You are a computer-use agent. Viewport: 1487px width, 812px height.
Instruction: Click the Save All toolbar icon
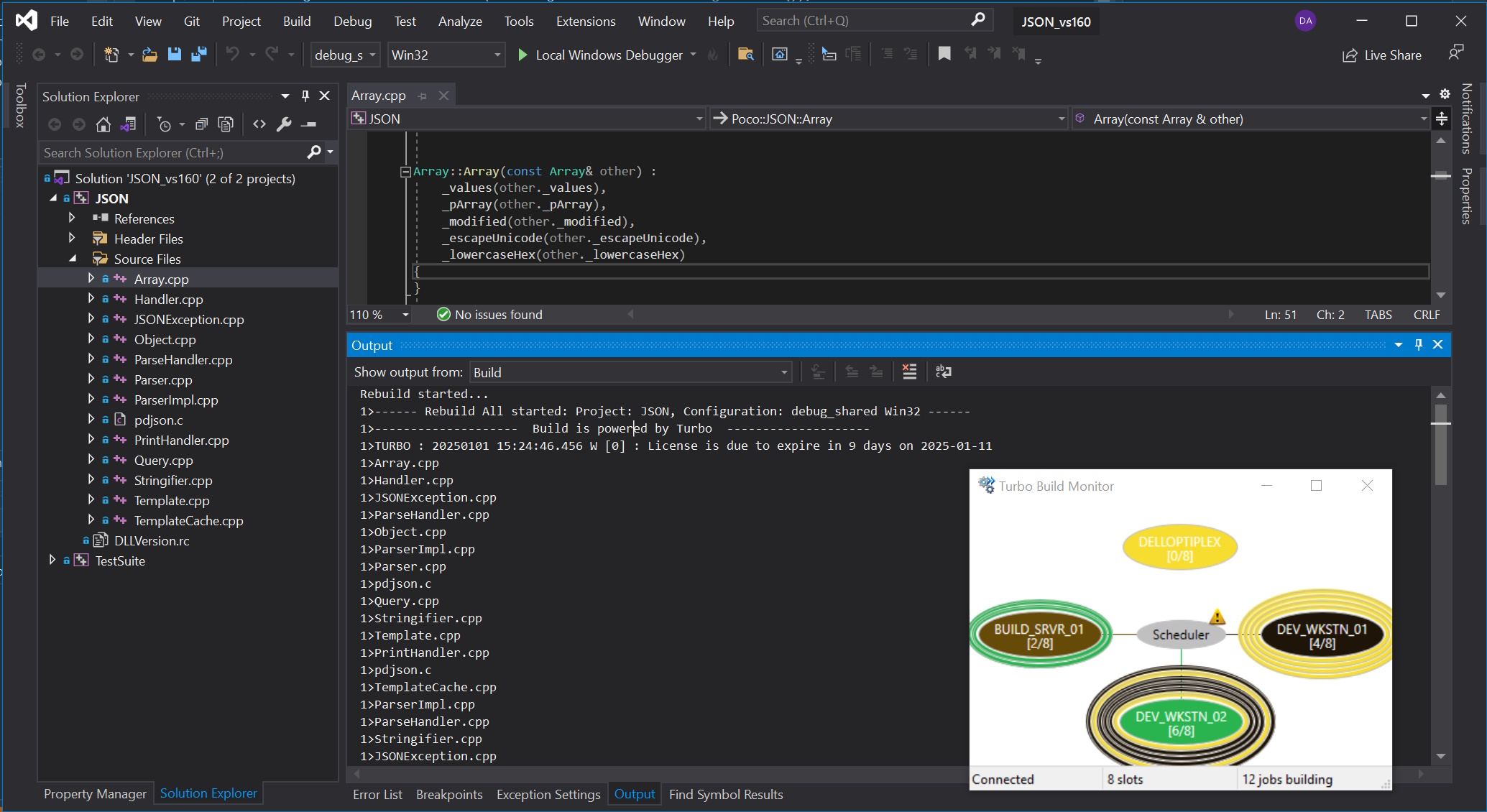(x=199, y=55)
